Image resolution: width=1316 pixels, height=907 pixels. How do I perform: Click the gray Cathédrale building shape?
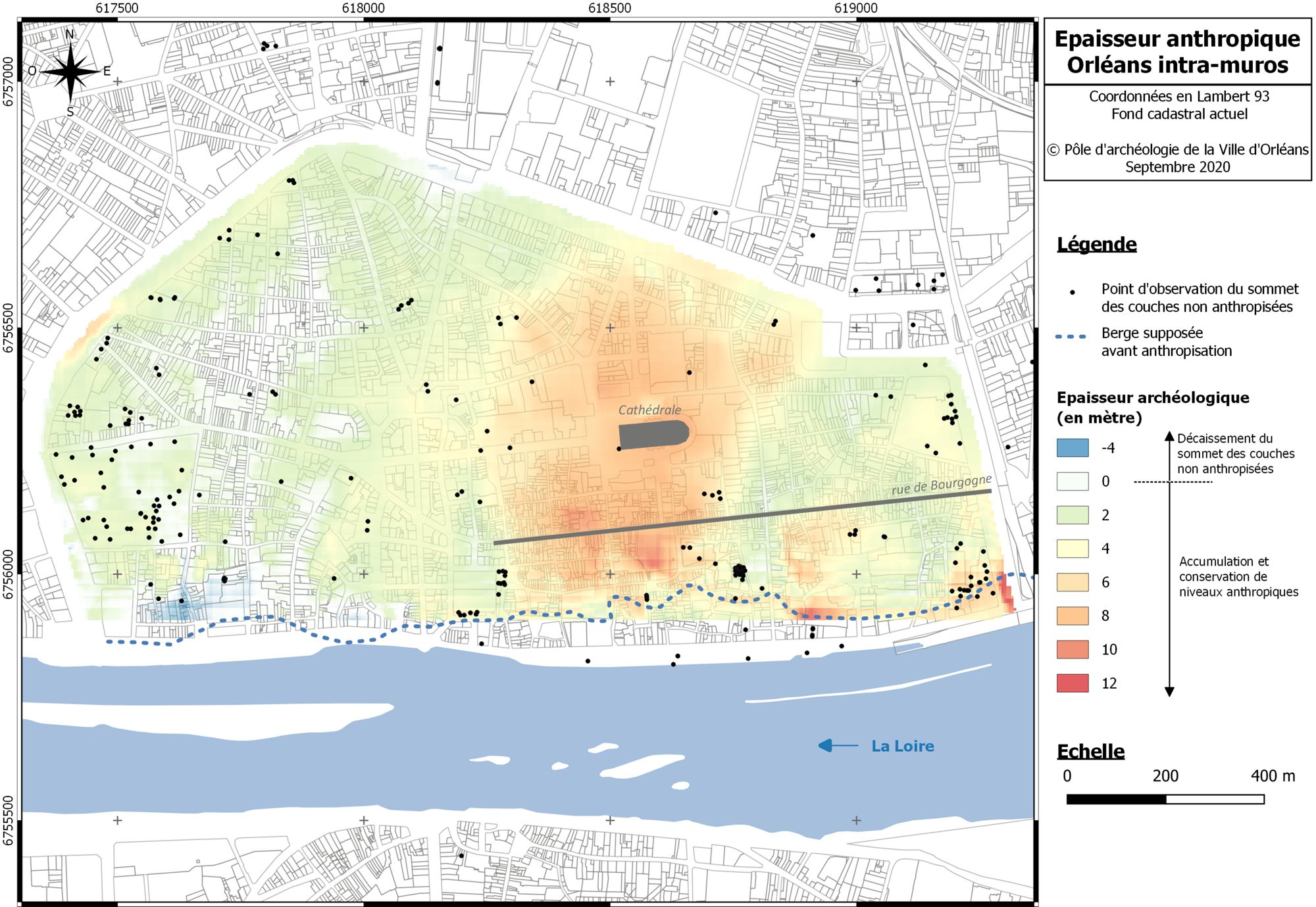653,435
